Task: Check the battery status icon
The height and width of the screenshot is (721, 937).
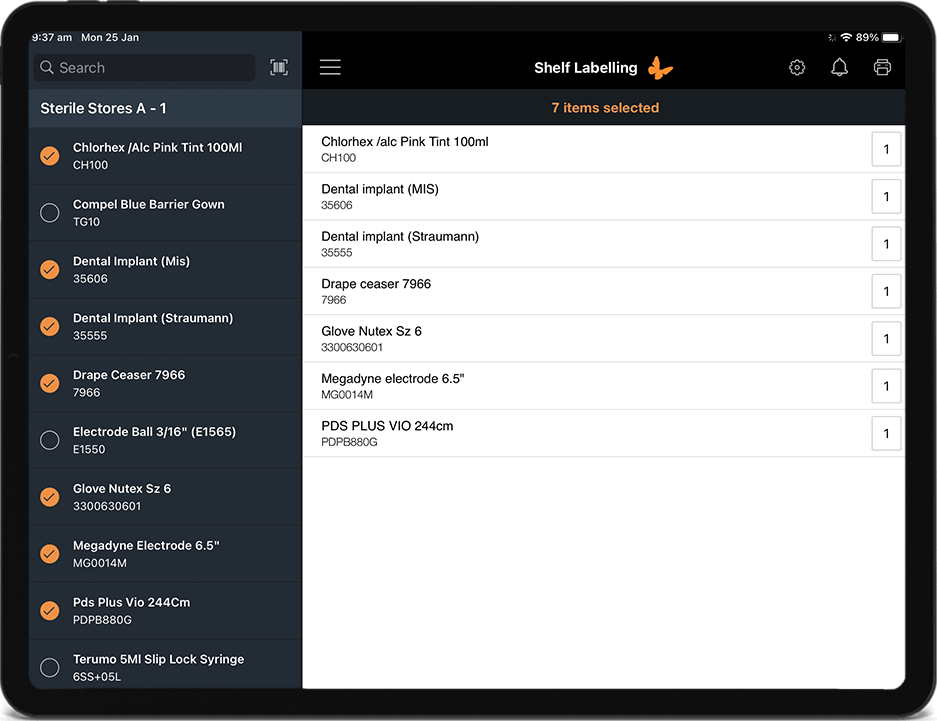Action: (891, 37)
